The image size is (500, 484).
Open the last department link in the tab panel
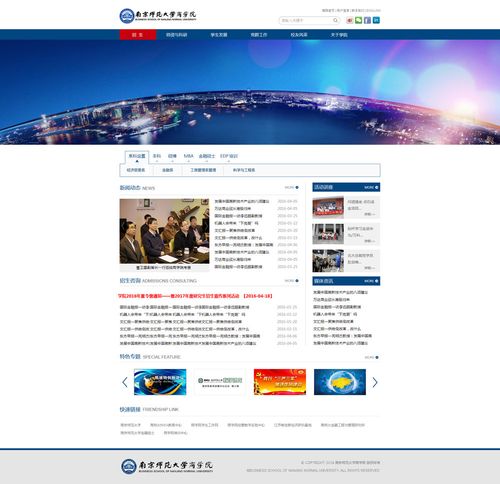[244, 170]
